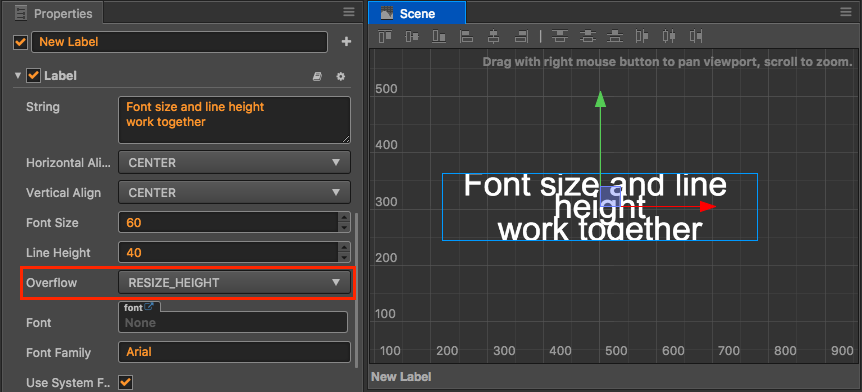Open Label component help documentation
The height and width of the screenshot is (392, 862).
317,76
